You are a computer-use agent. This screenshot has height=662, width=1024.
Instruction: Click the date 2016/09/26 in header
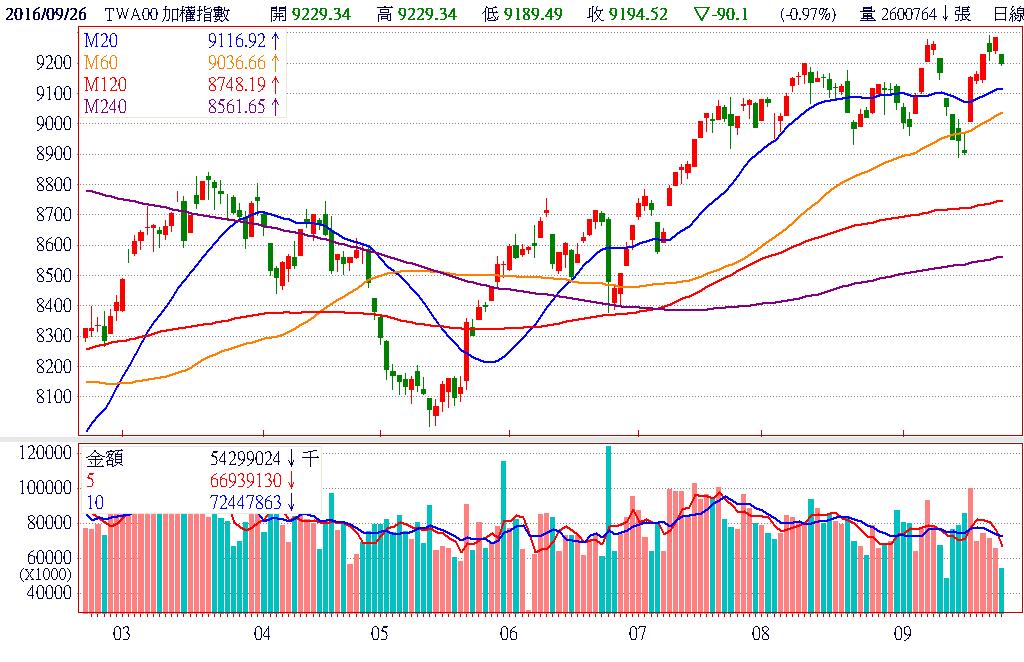(45, 14)
